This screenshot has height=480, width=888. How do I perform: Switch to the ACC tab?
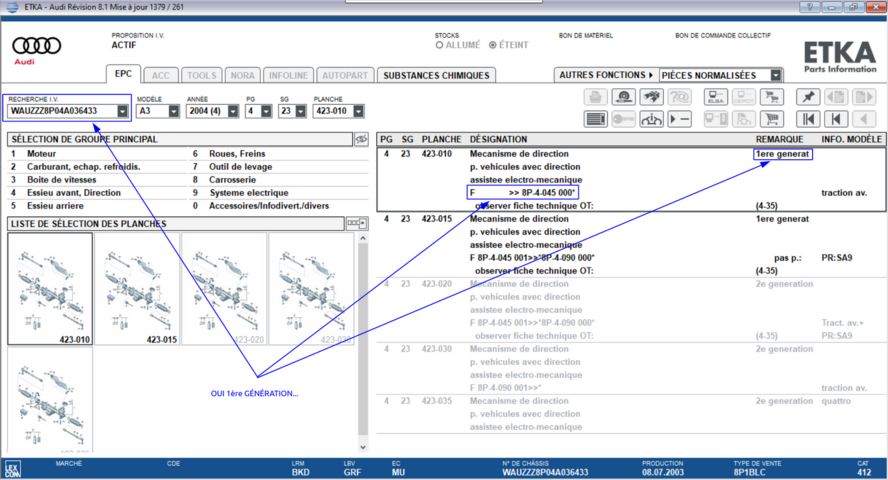tap(160, 75)
